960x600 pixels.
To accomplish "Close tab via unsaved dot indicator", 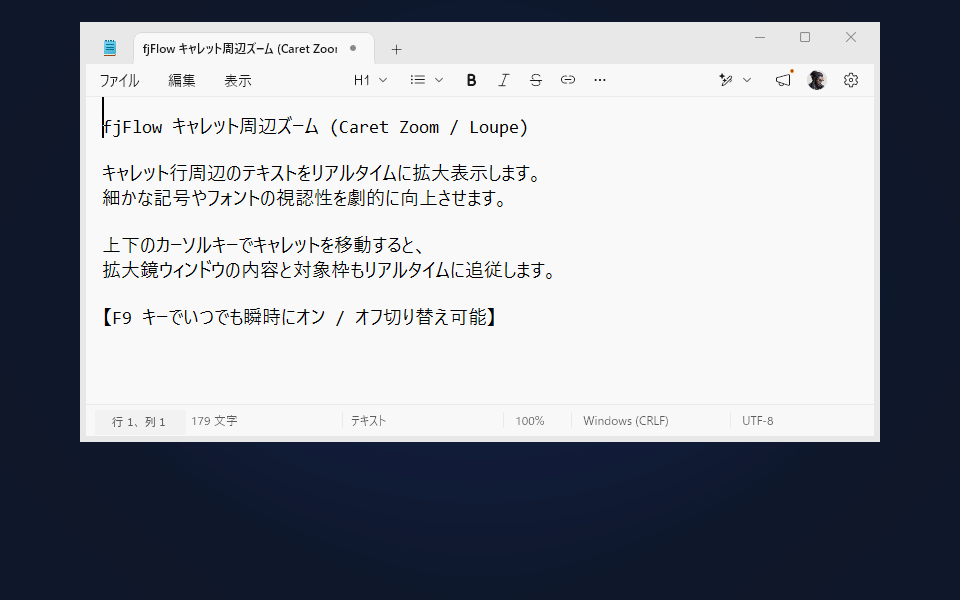I will [353, 48].
